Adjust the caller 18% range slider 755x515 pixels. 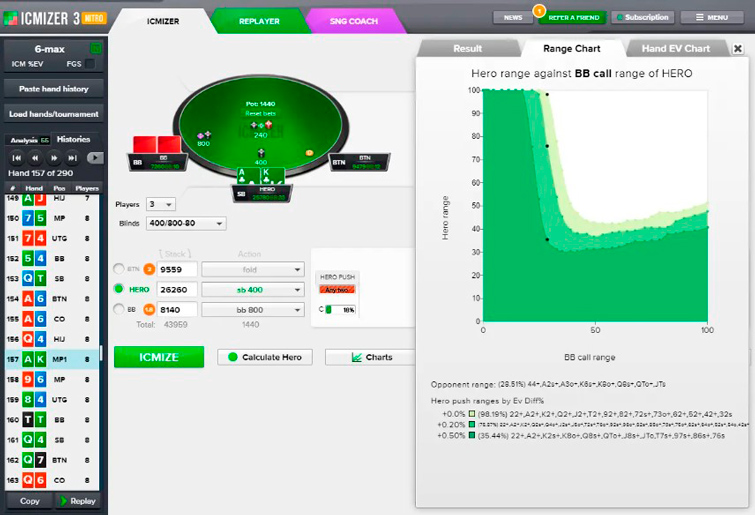340,309
